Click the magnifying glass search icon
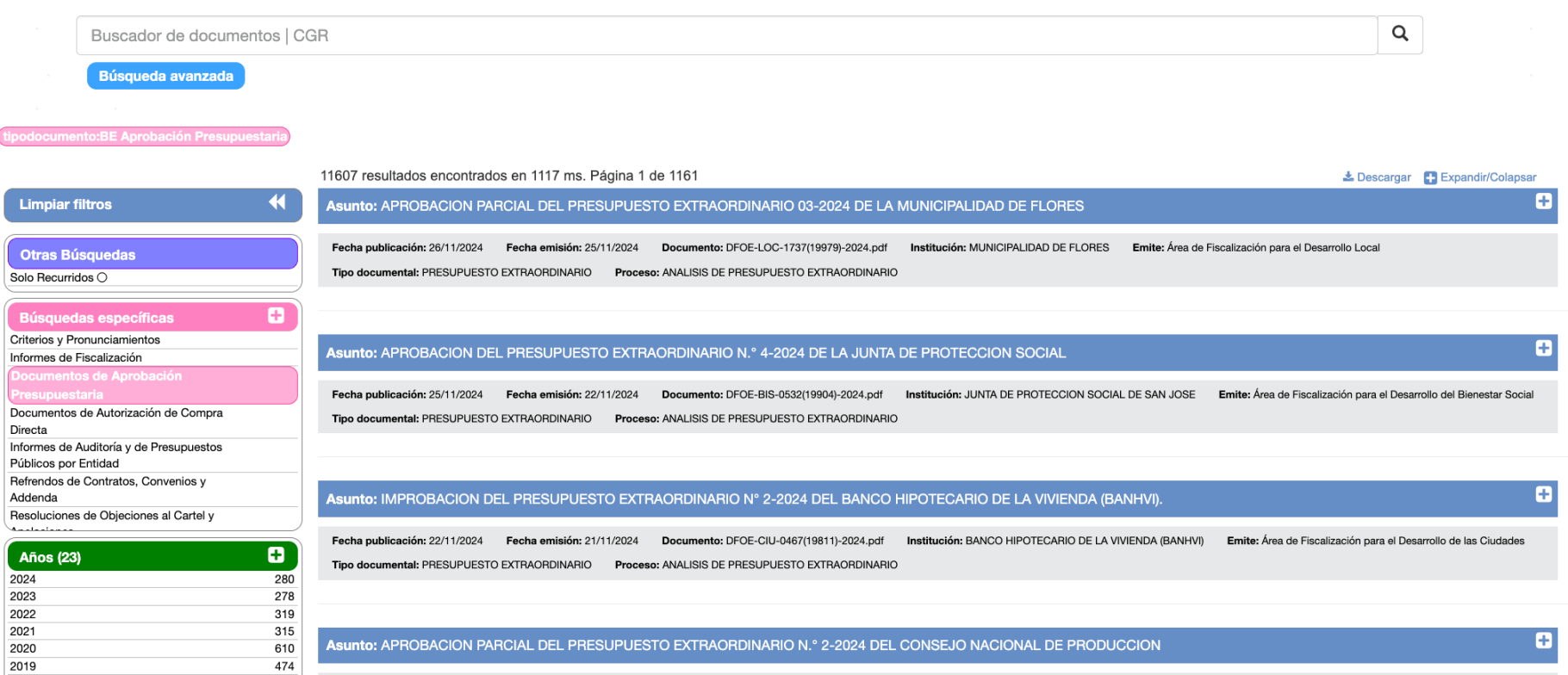Image resolution: width=1568 pixels, height=675 pixels. click(1400, 34)
